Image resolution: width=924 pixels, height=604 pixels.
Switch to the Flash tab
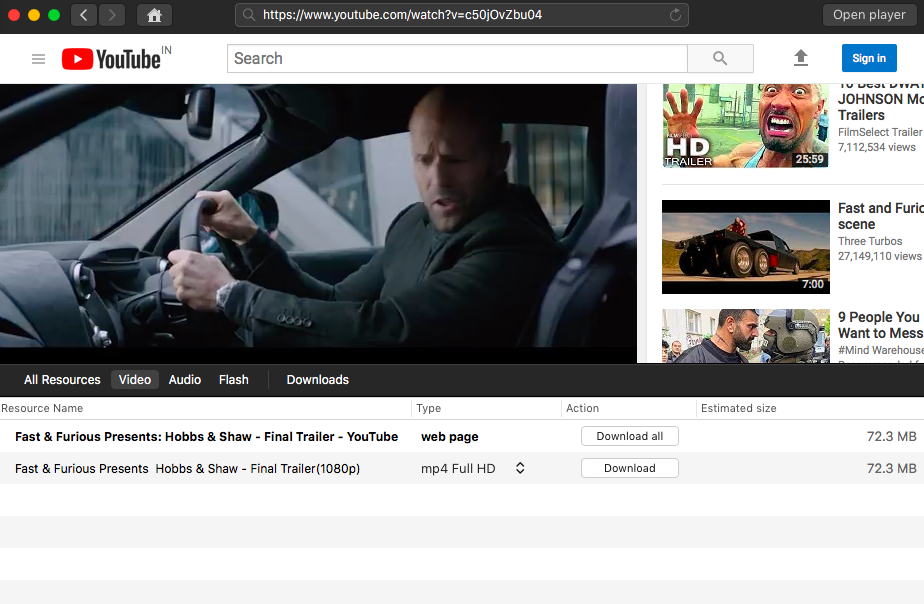(x=234, y=380)
